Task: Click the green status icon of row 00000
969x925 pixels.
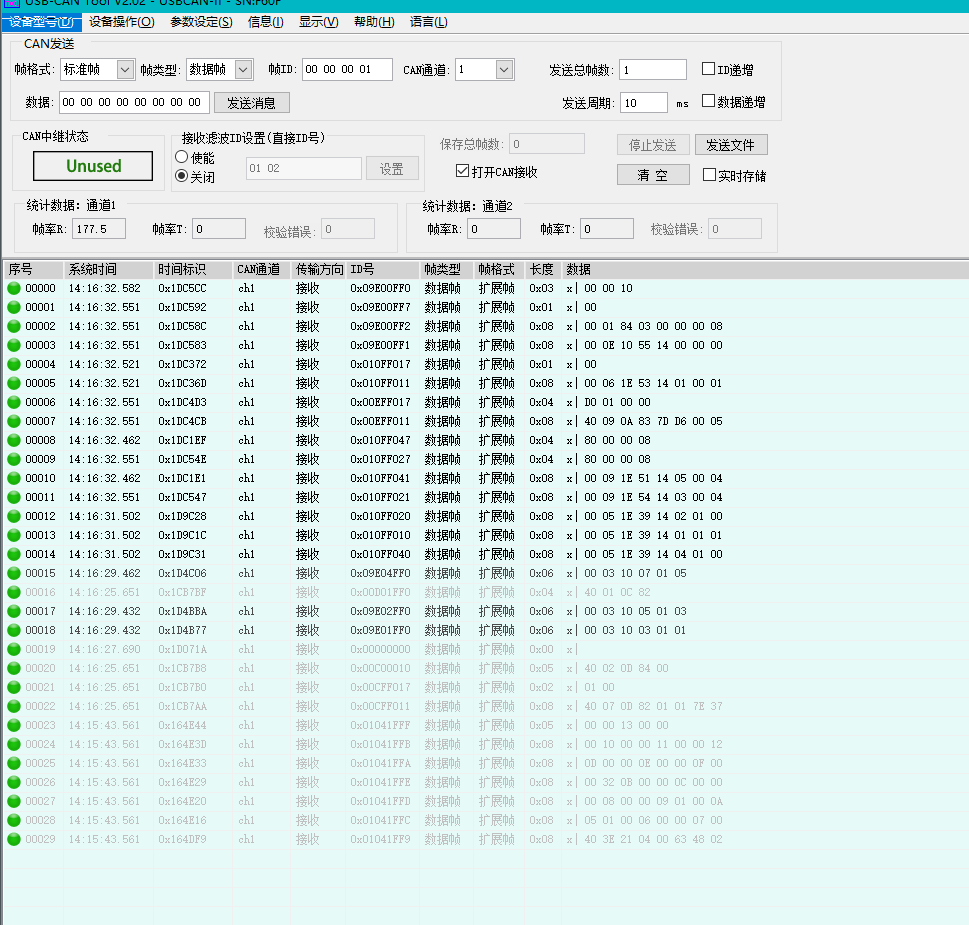Action: [x=14, y=288]
